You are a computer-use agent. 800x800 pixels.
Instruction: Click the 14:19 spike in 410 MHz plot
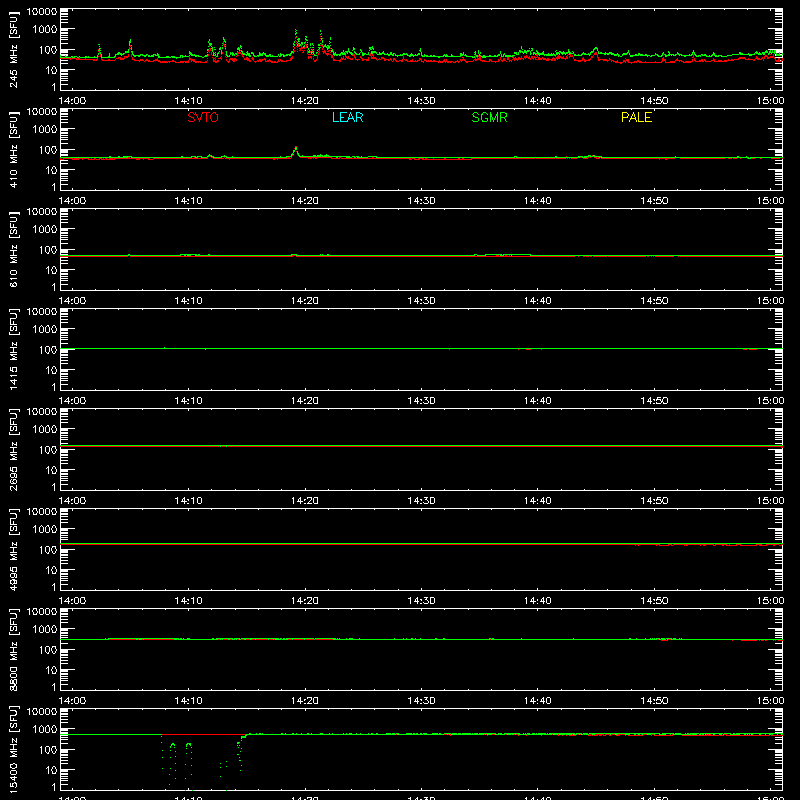[x=295, y=151]
